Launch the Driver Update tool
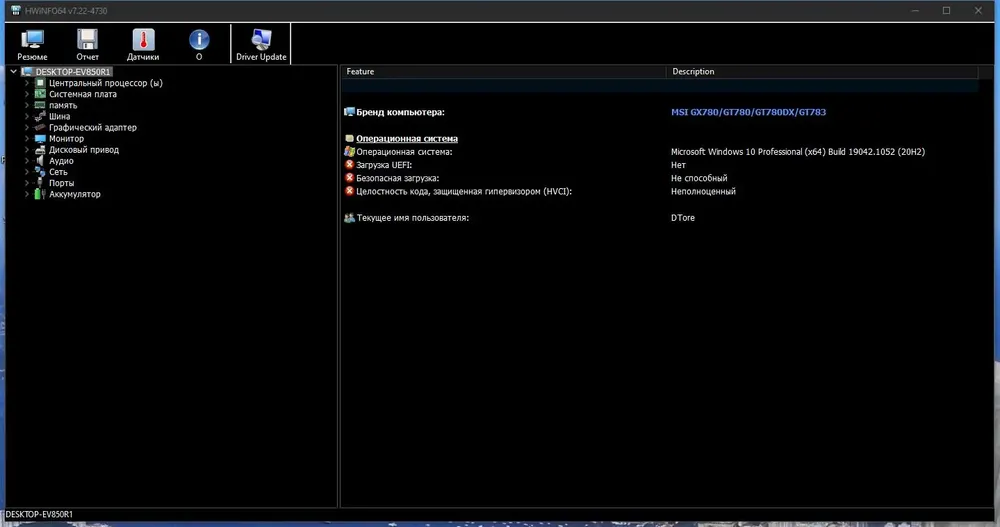The image size is (1000, 527). click(261, 44)
